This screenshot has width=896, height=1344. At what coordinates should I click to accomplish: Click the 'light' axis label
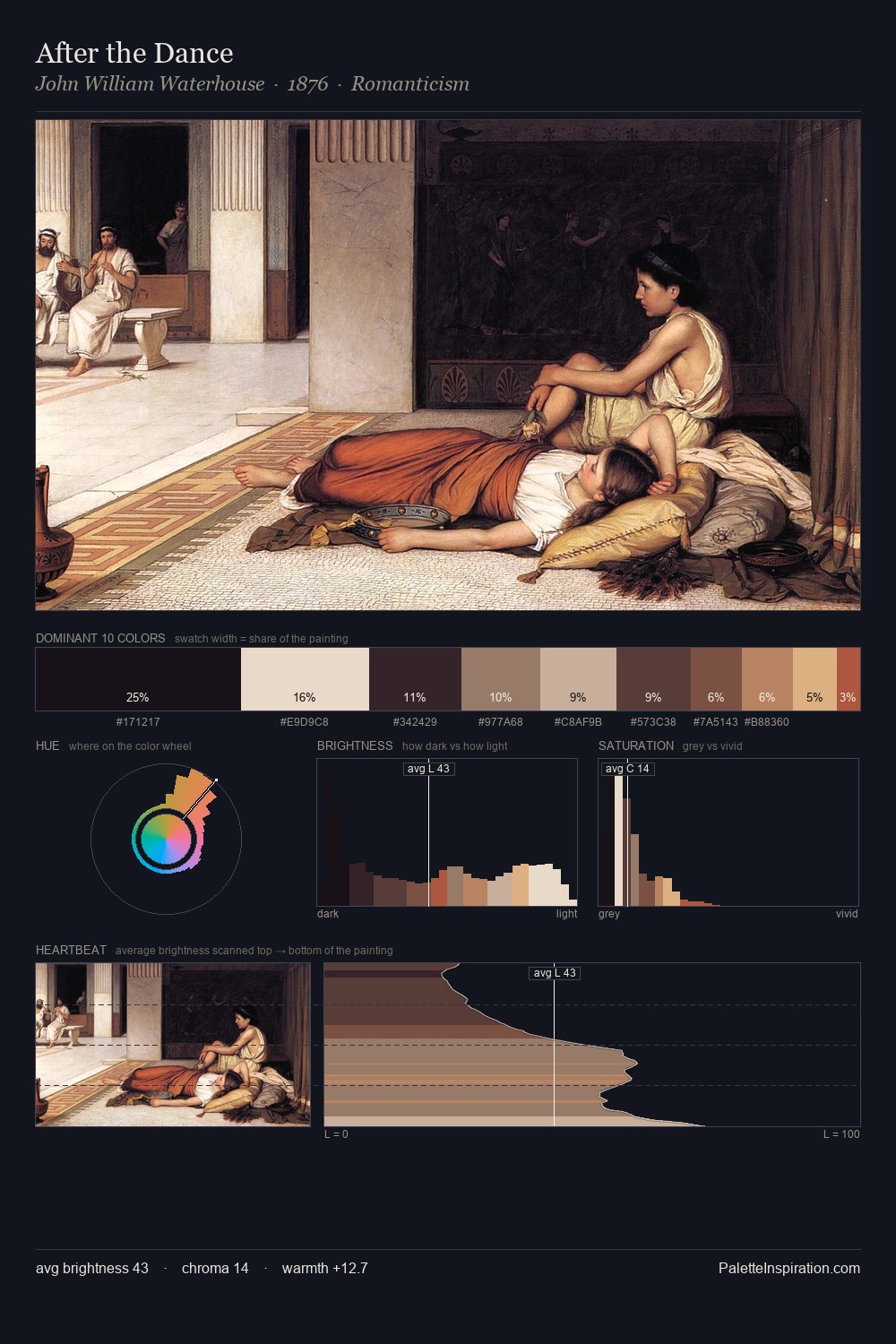567,914
